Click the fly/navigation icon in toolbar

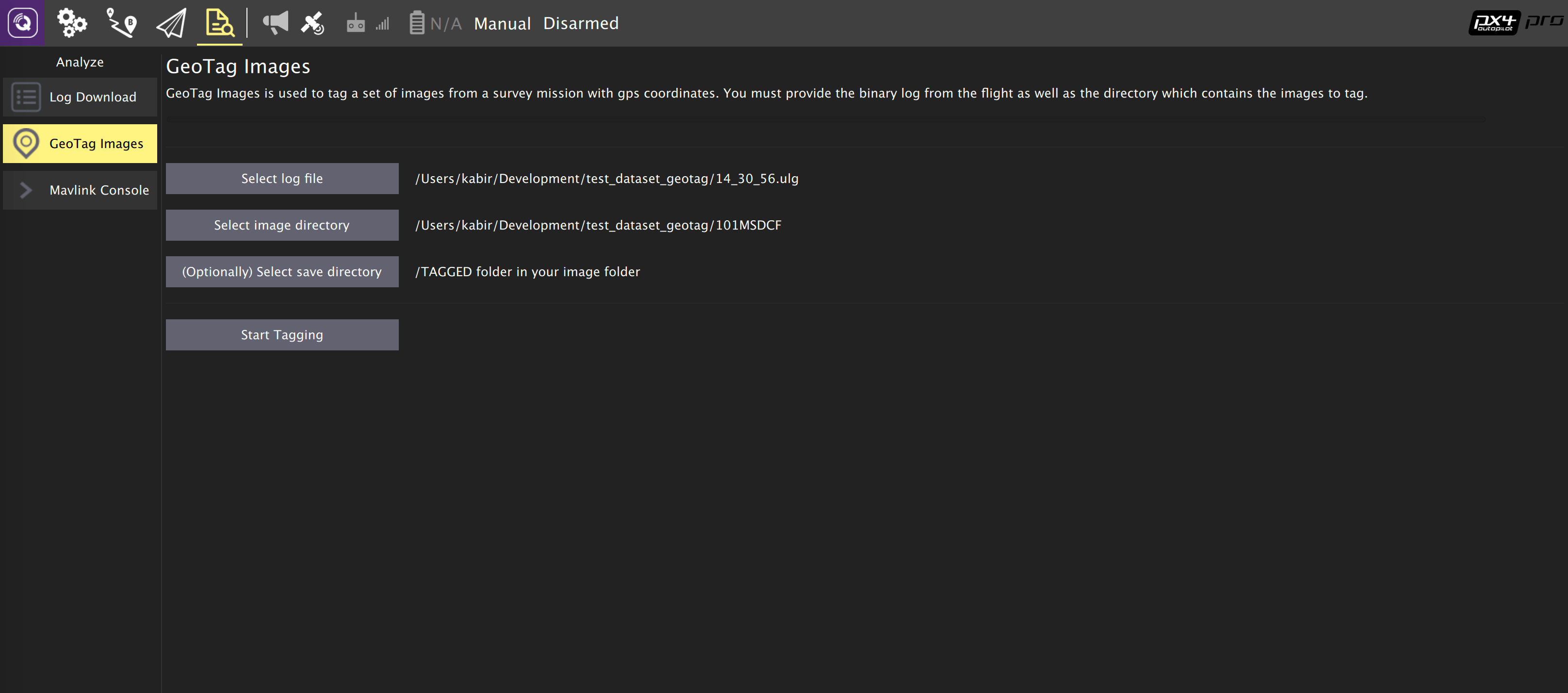[x=170, y=22]
